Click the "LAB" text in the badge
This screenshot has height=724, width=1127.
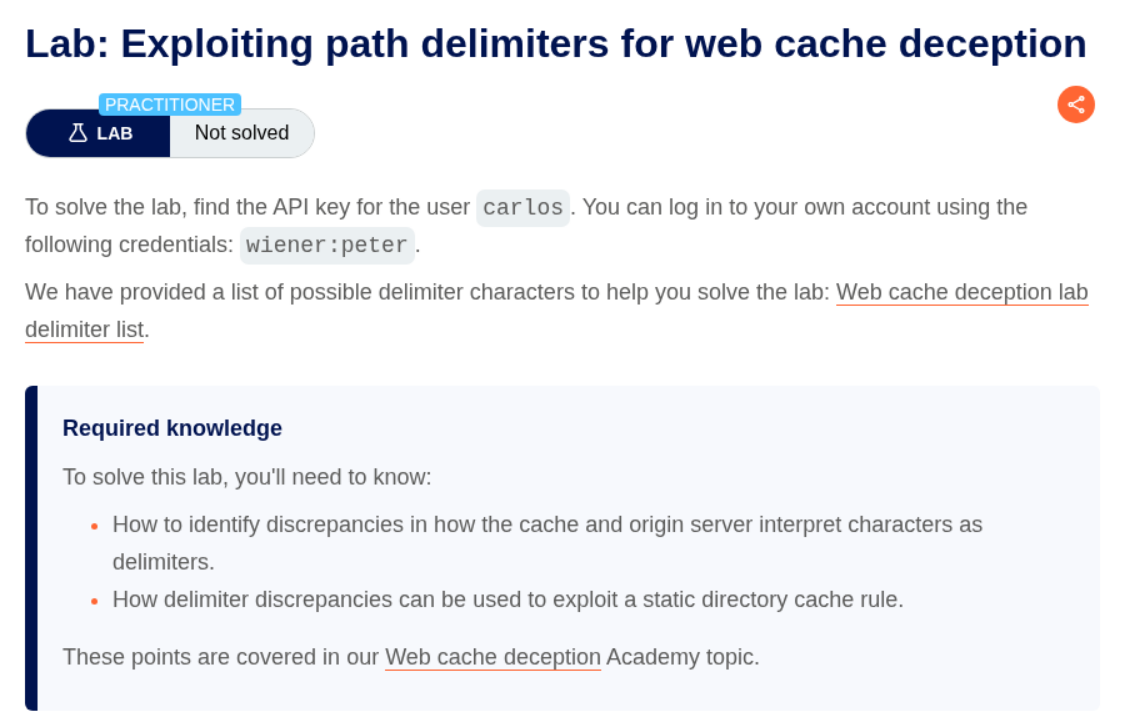114,133
